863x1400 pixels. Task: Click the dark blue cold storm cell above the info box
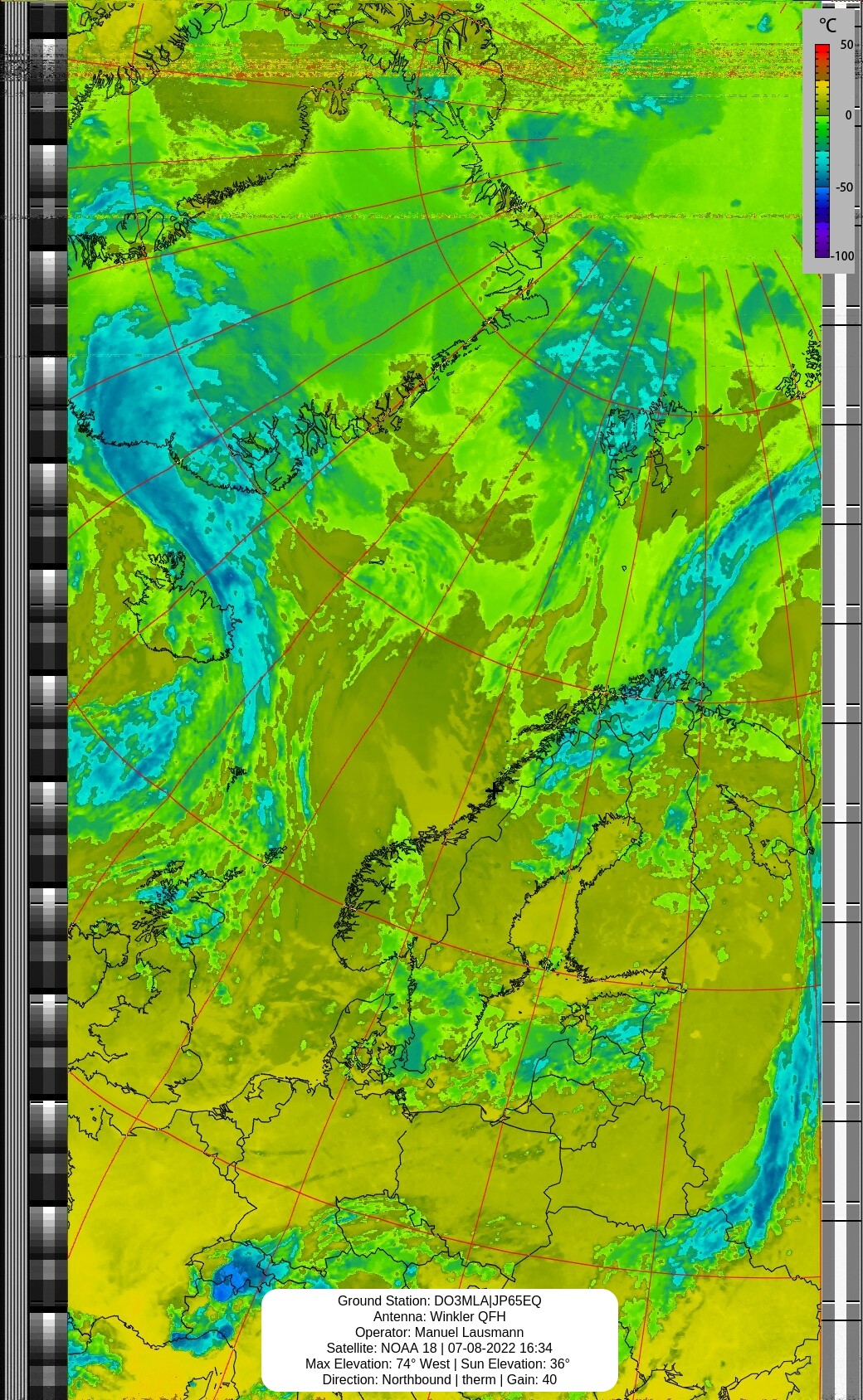[x=235, y=1273]
